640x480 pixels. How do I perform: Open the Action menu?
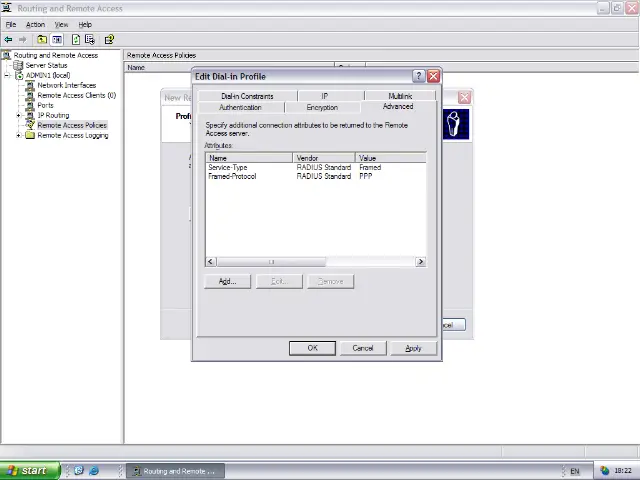point(36,24)
